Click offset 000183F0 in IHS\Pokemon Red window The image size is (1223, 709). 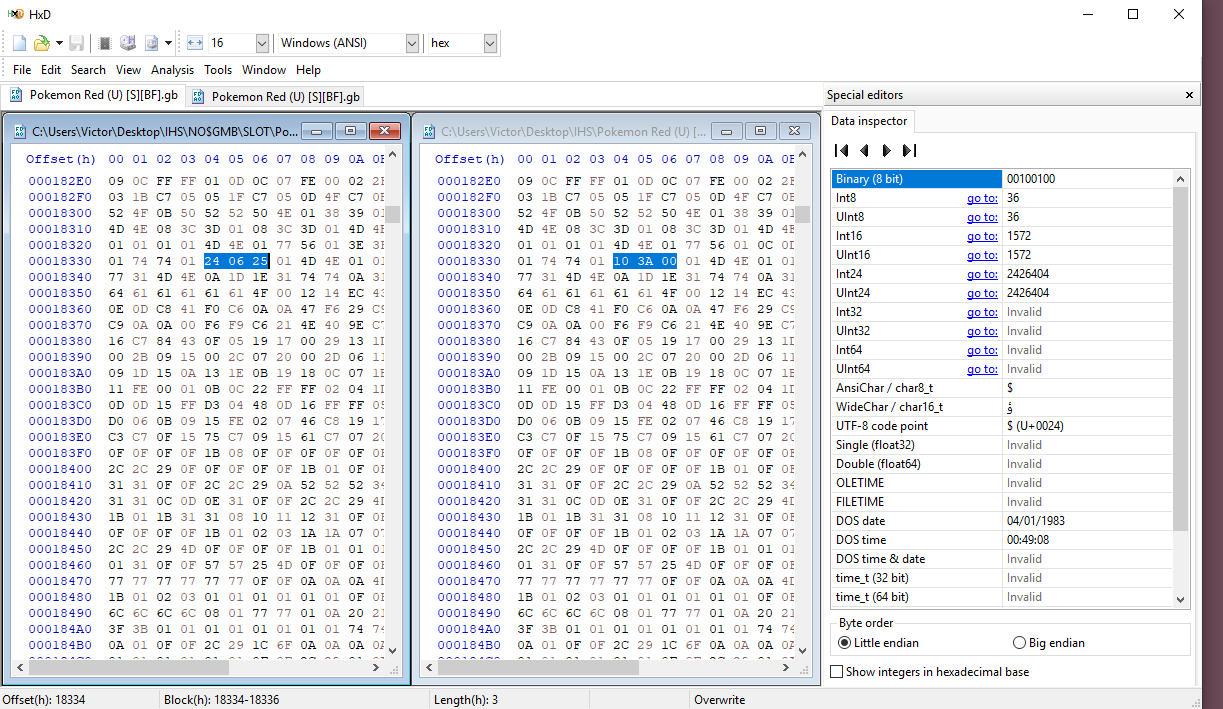(469, 453)
